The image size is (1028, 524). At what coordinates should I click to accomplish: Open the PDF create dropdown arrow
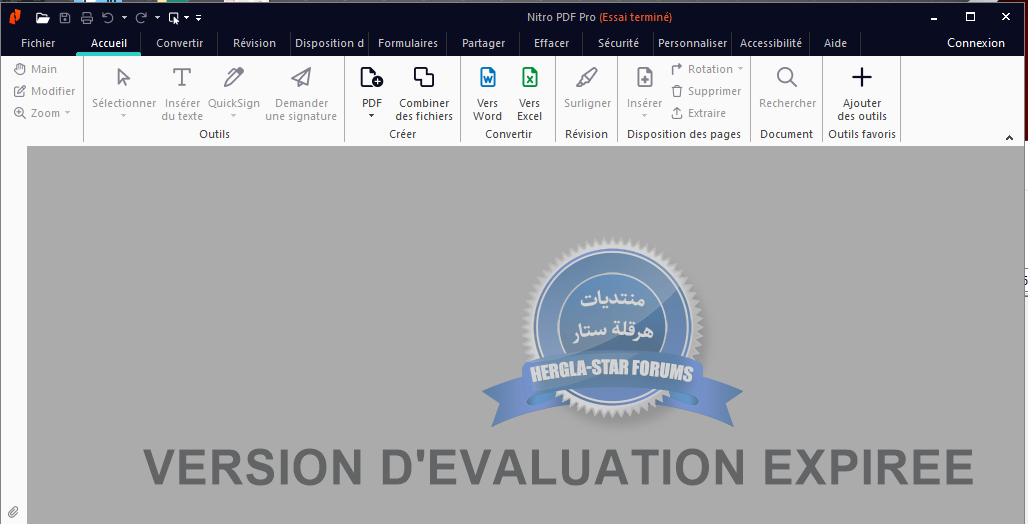pos(372,116)
